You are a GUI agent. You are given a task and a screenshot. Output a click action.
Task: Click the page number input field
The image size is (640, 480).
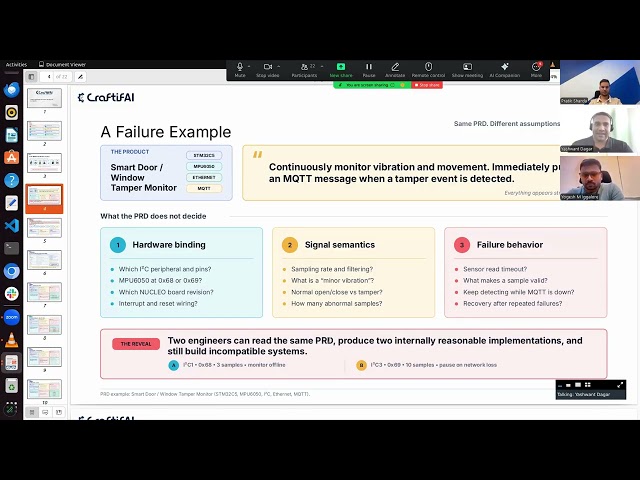point(47,76)
